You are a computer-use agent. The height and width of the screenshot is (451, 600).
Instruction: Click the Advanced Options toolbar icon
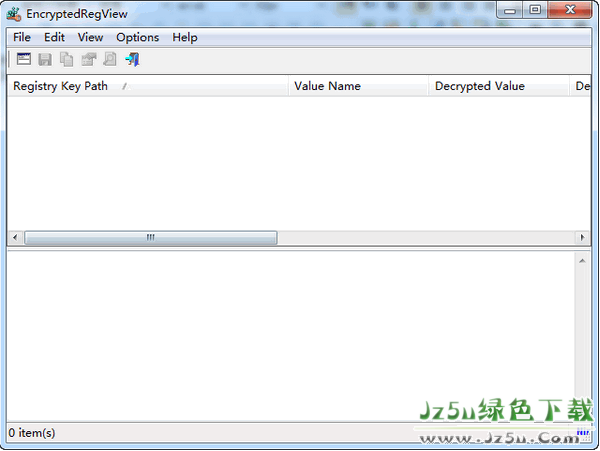(x=24, y=59)
